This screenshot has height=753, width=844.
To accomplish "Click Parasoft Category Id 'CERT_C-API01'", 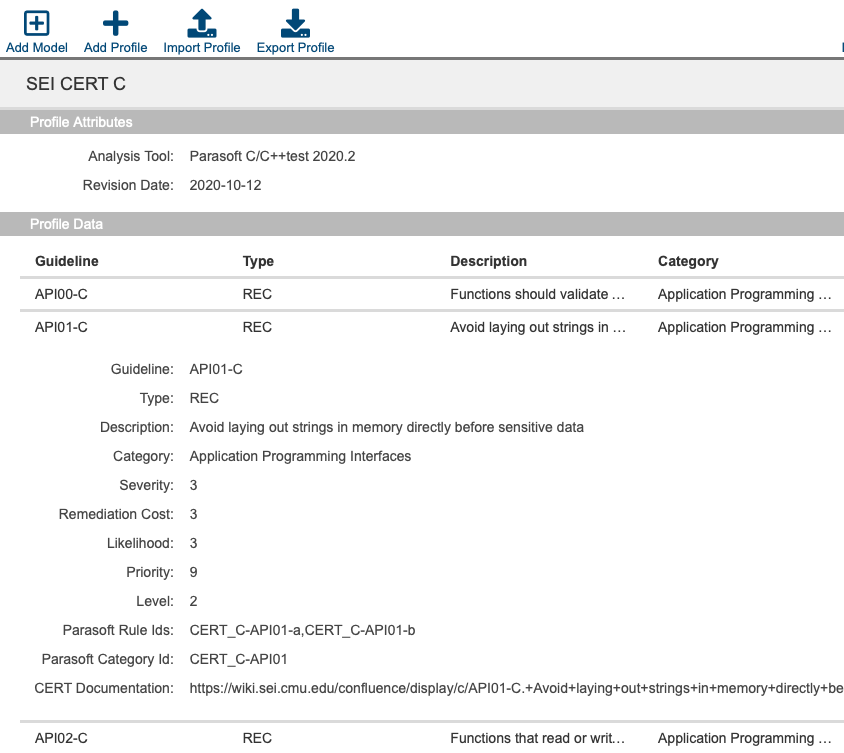I will tap(238, 659).
